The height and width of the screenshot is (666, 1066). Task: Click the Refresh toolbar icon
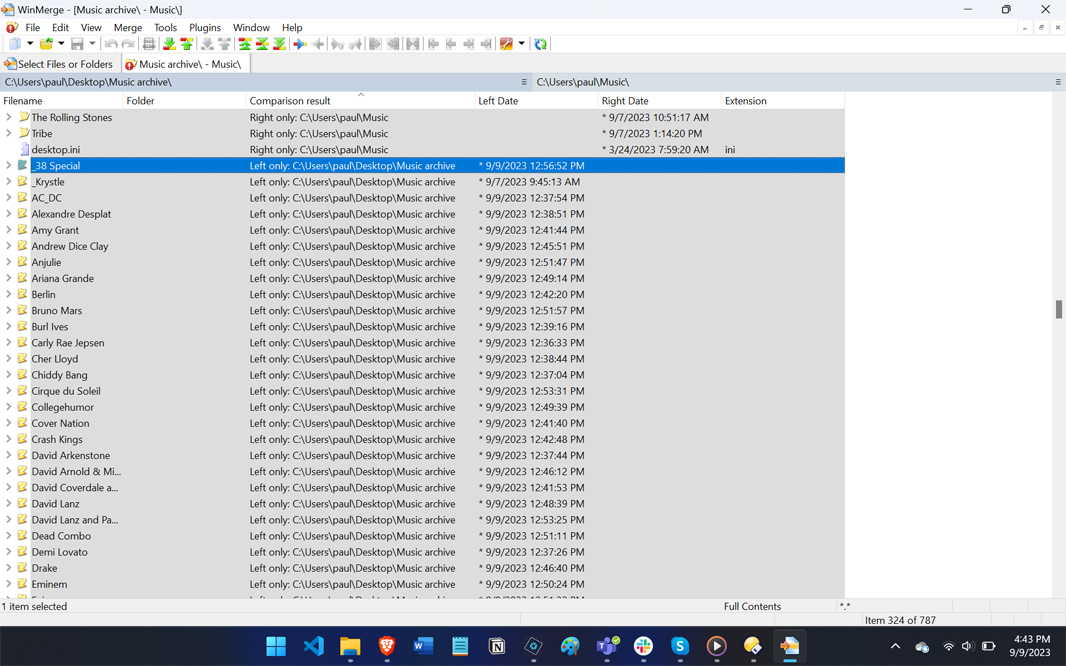coord(540,44)
